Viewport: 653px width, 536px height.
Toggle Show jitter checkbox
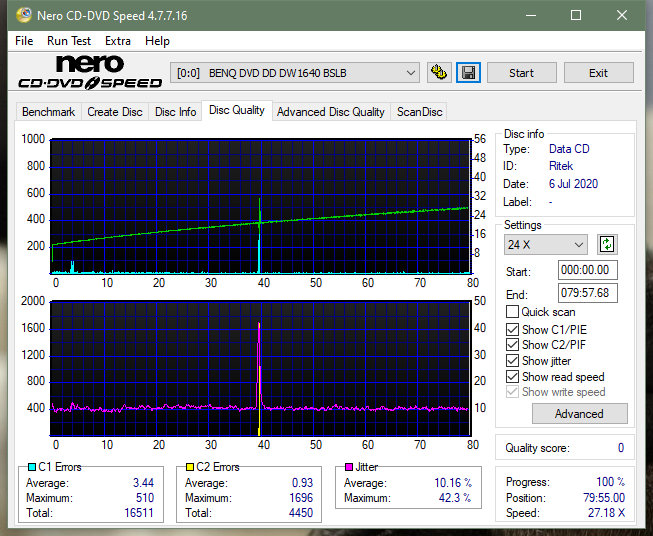512,361
